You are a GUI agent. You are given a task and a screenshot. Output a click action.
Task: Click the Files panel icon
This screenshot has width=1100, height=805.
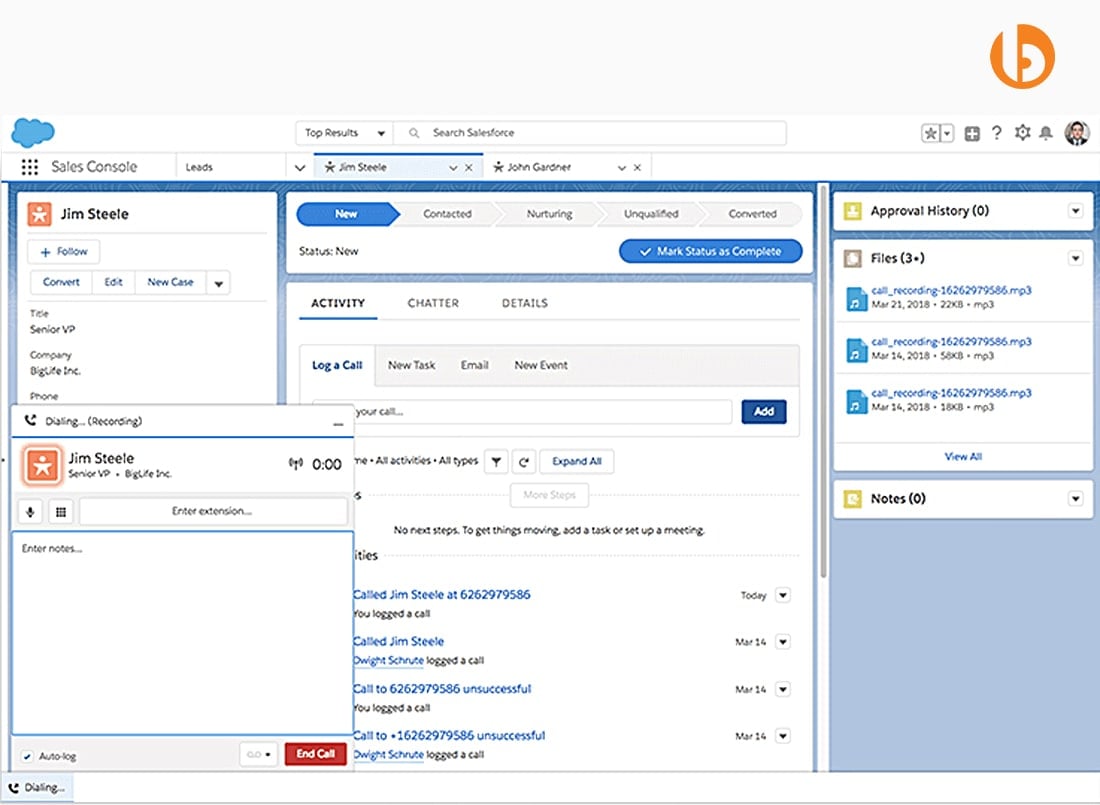point(852,258)
